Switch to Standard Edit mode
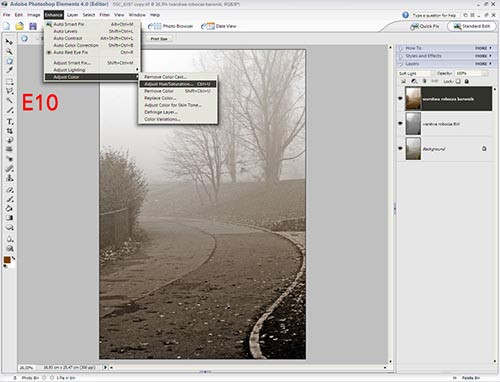The width and height of the screenshot is (500, 382). [472, 26]
